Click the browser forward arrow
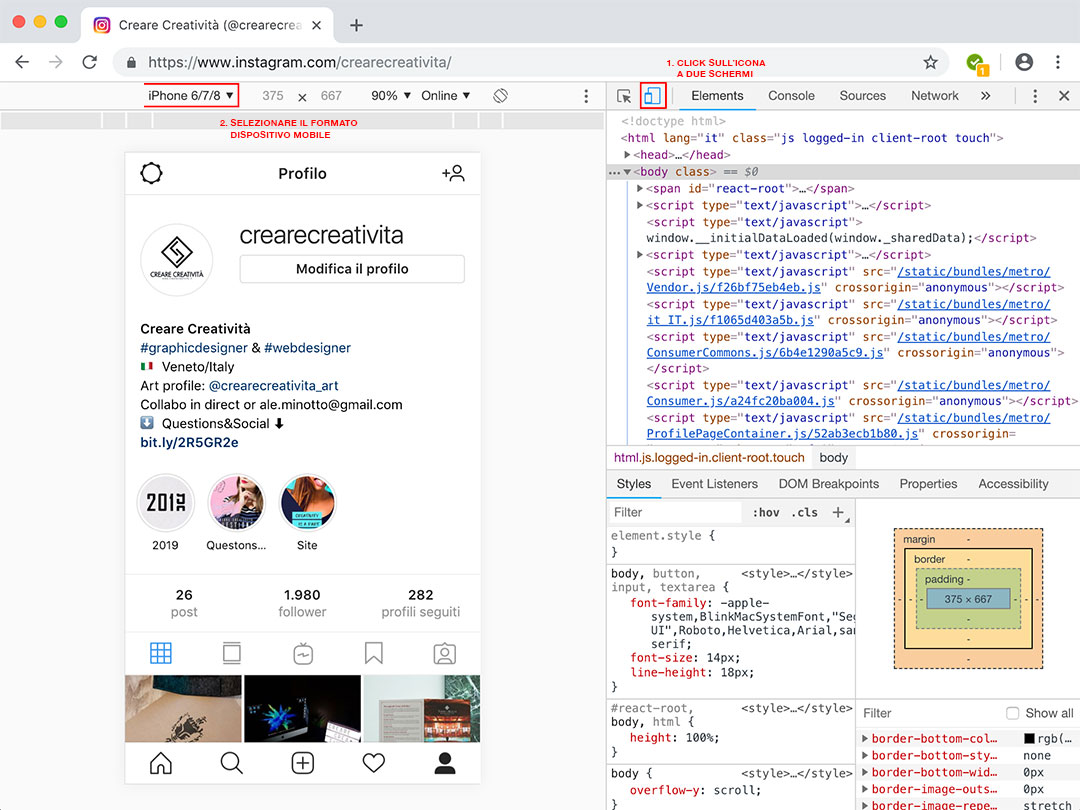 coord(56,62)
